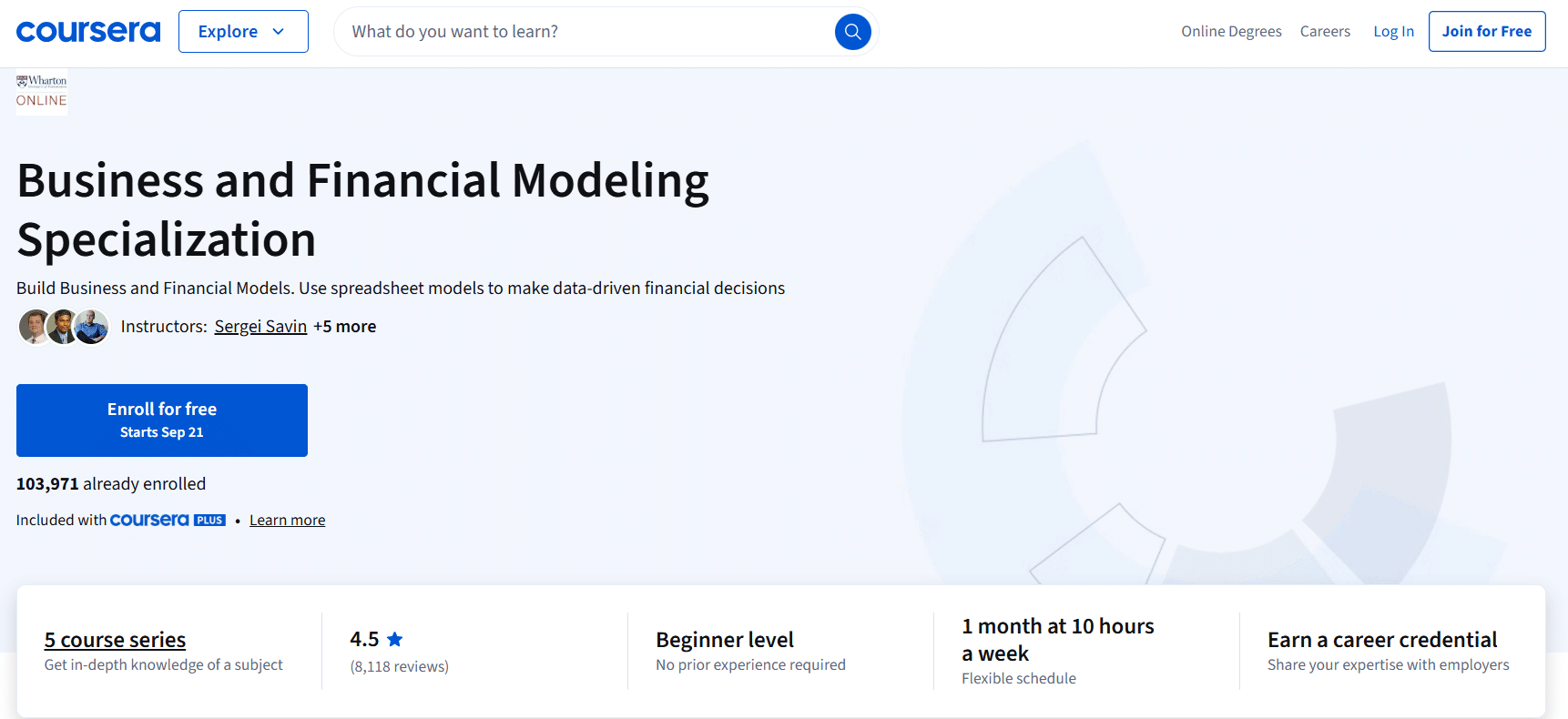The width and height of the screenshot is (1568, 719).
Task: Click the Enroll for free button
Action: [x=162, y=420]
